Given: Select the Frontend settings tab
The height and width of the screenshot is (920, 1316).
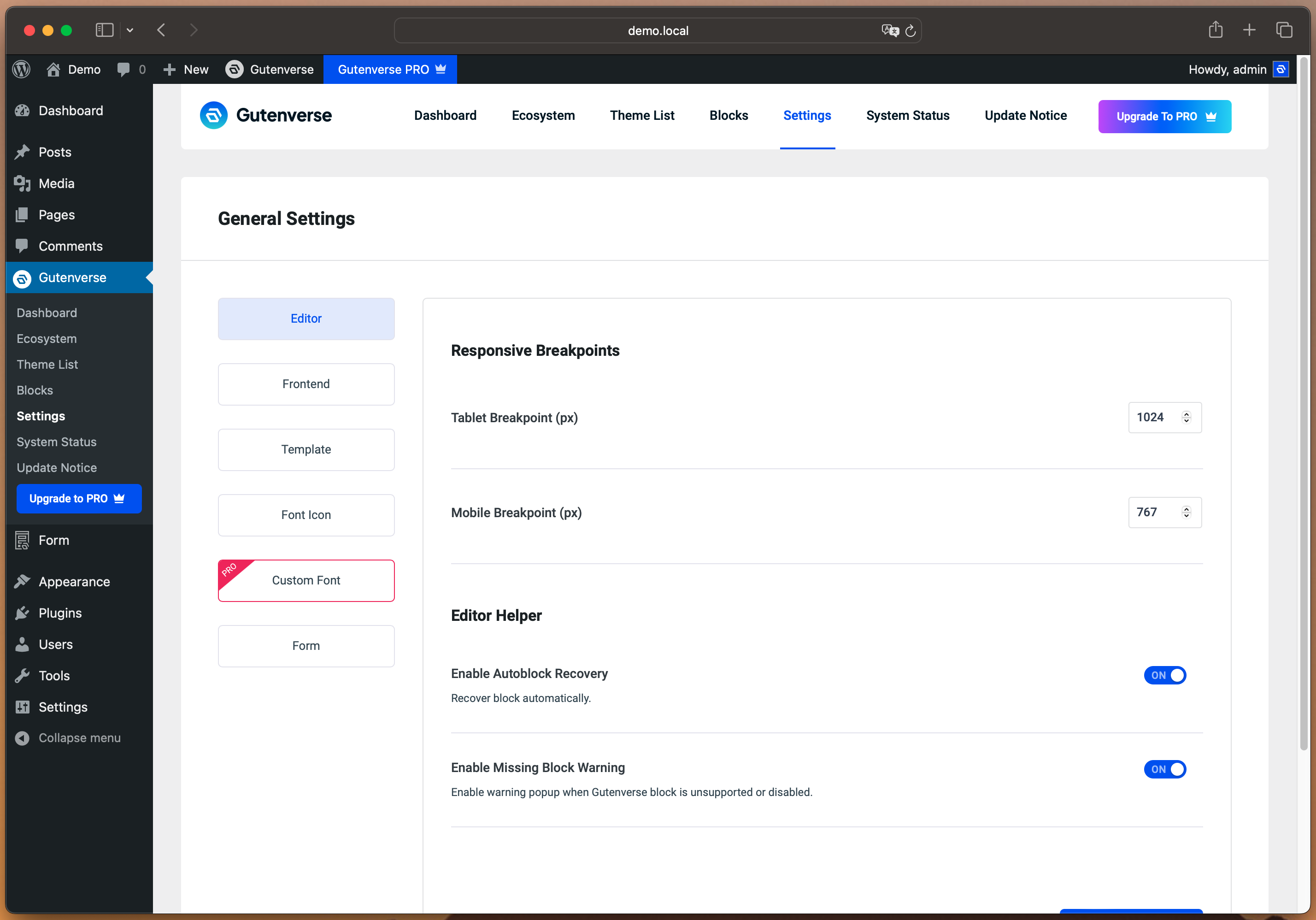Looking at the screenshot, I should 306,384.
